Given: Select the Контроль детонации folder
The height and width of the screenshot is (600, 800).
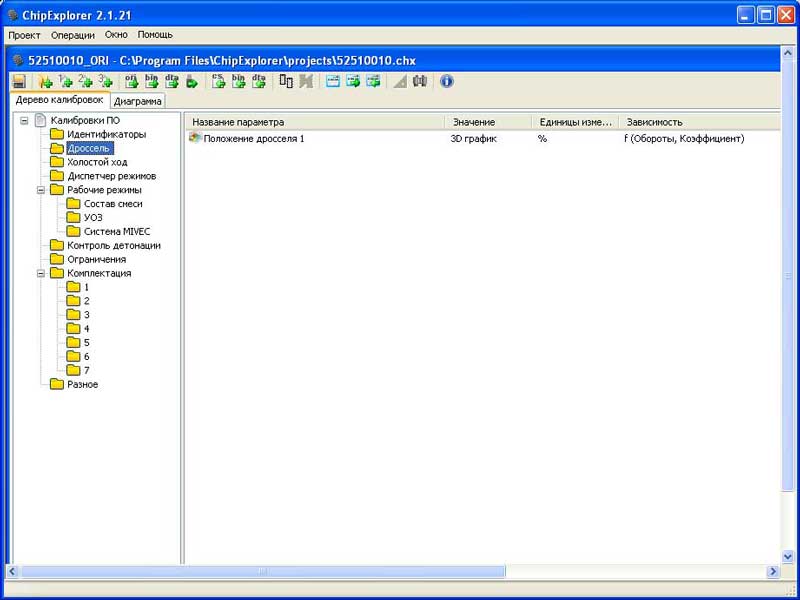Looking at the screenshot, I should [x=113, y=245].
